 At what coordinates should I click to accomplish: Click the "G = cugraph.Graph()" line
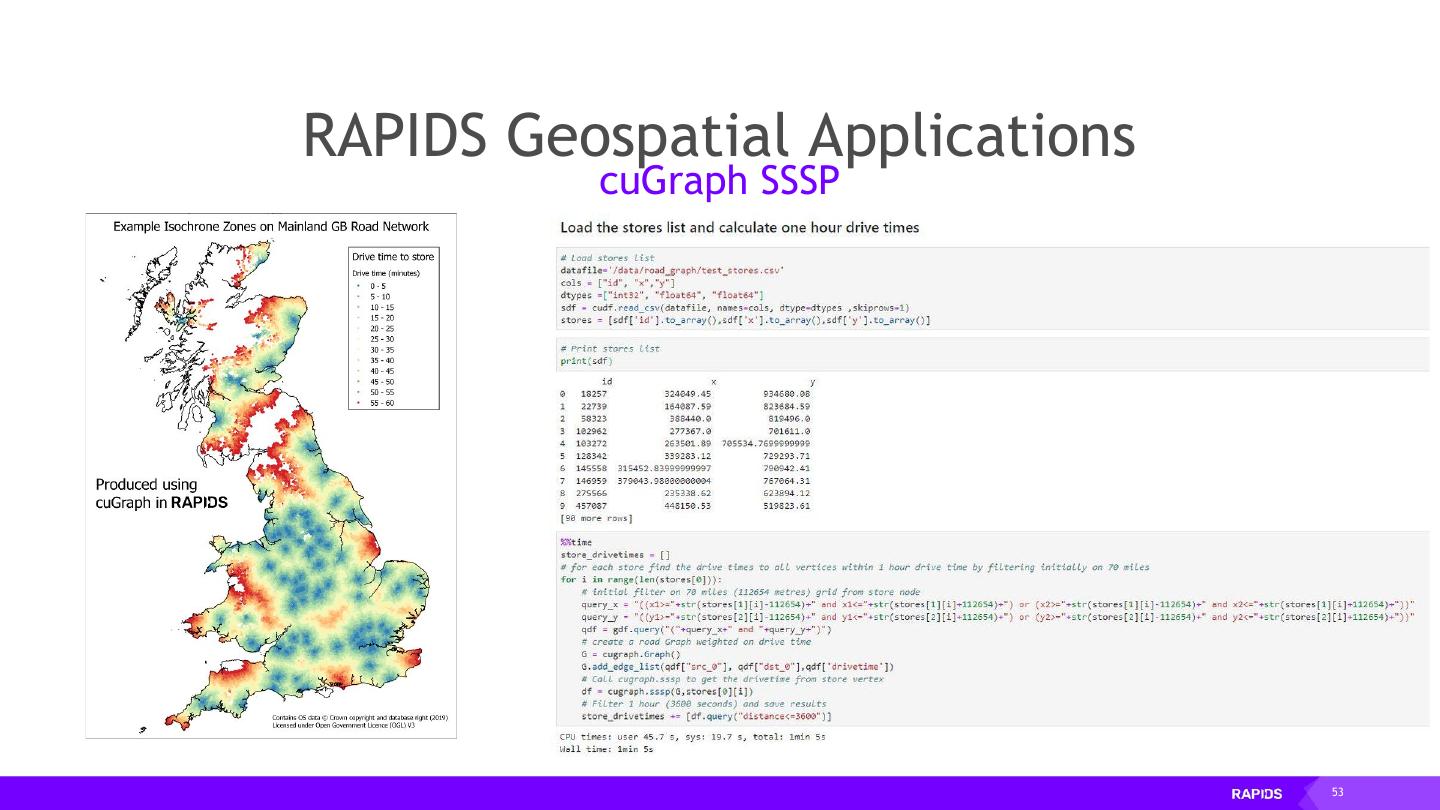point(630,654)
